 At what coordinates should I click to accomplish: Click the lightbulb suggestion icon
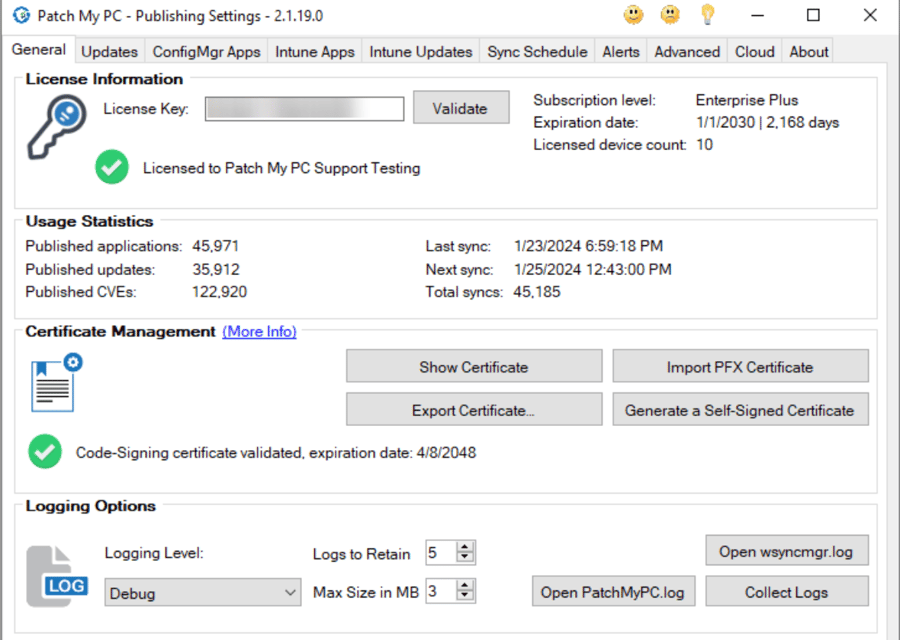point(707,16)
